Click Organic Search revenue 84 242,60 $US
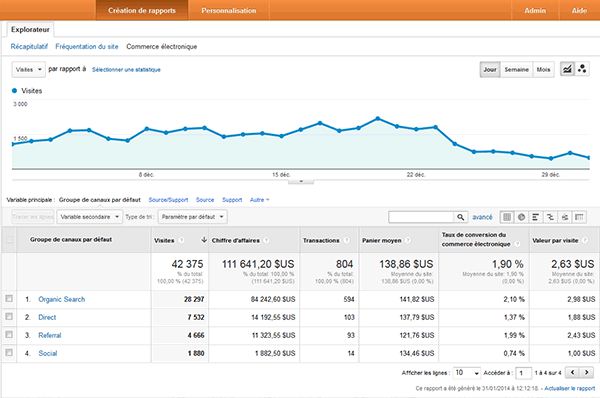Screen dimensions: 600x398 pyautogui.click(x=273, y=299)
